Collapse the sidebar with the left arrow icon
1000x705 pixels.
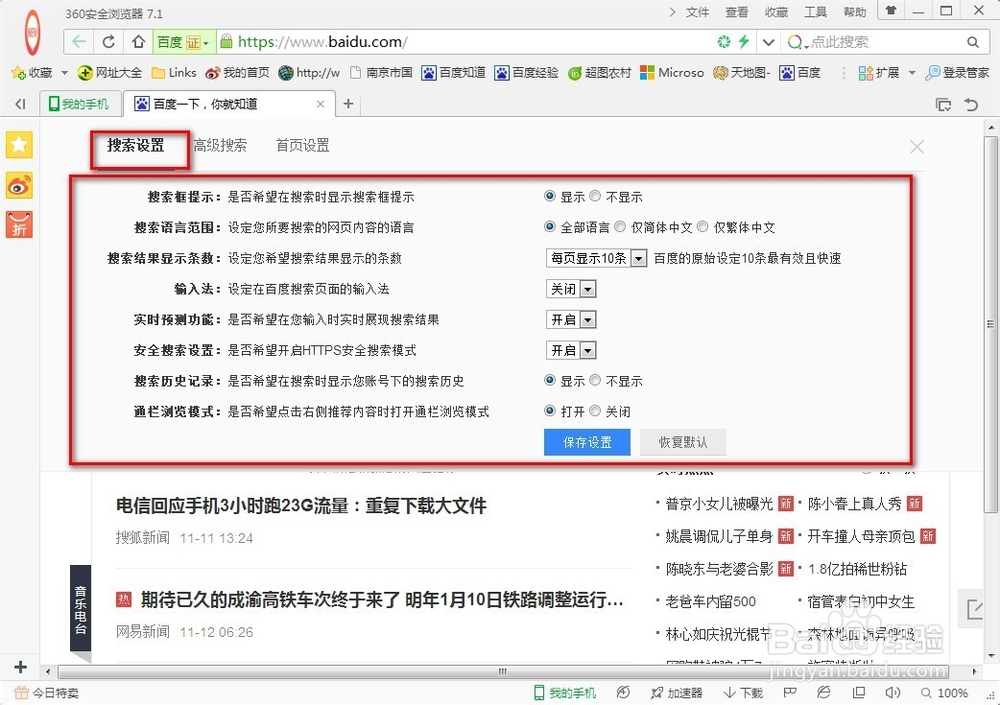coord(20,104)
